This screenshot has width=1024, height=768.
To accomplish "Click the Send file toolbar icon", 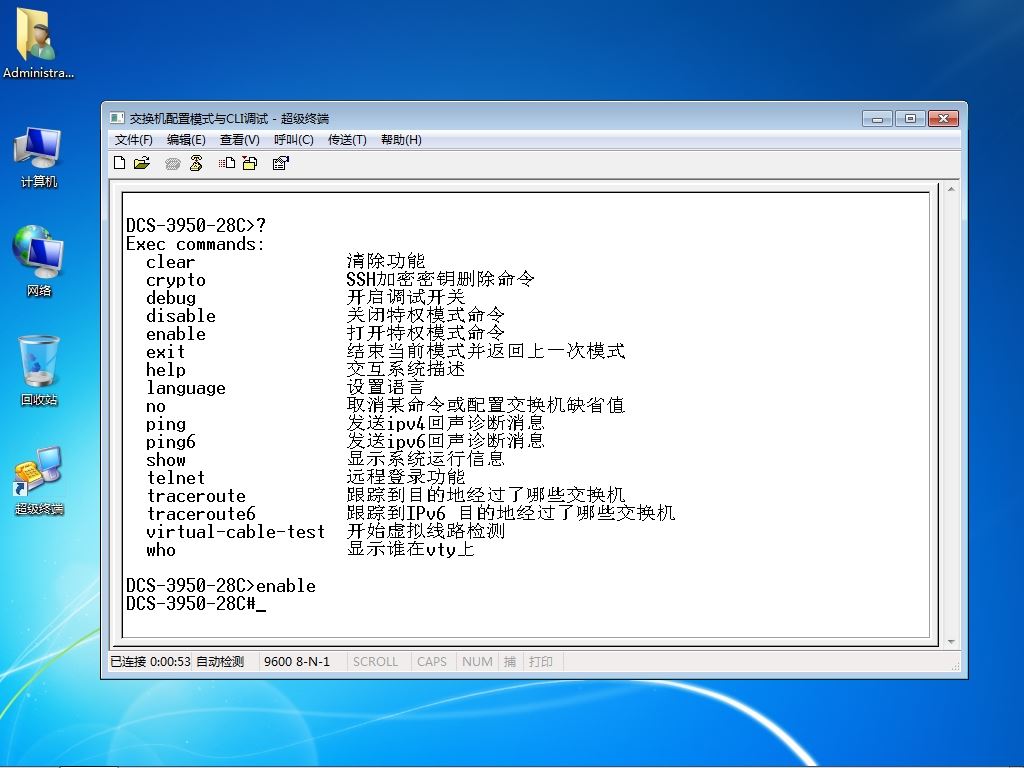I will pos(227,163).
